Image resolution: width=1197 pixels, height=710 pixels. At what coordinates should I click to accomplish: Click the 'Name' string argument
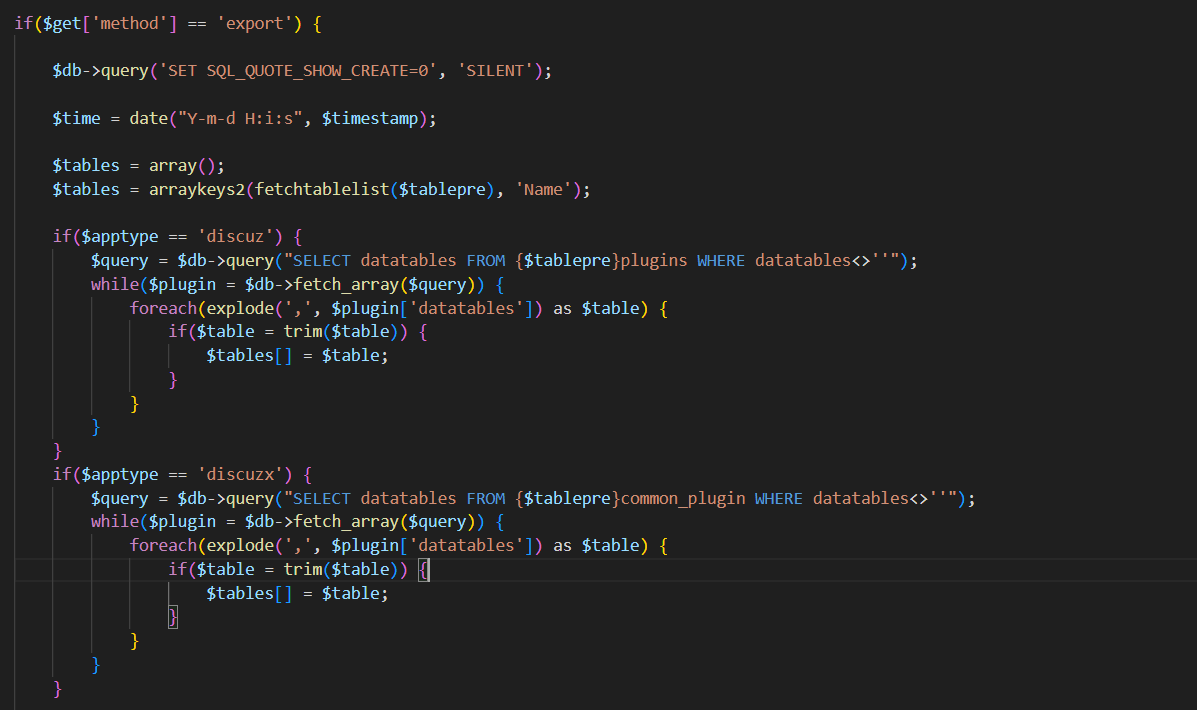(544, 189)
